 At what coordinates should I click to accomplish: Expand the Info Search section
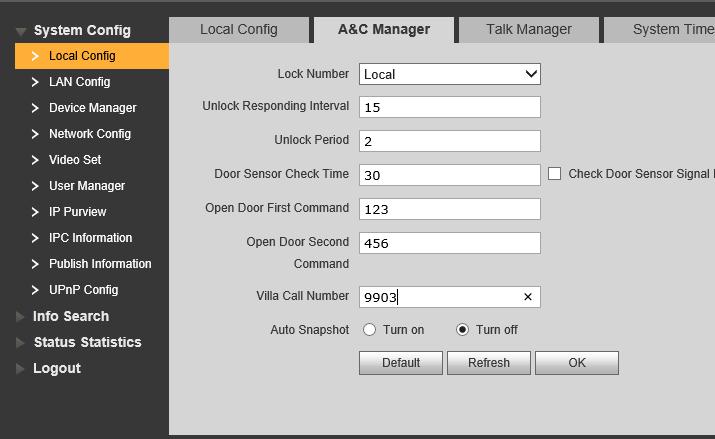pos(20,316)
